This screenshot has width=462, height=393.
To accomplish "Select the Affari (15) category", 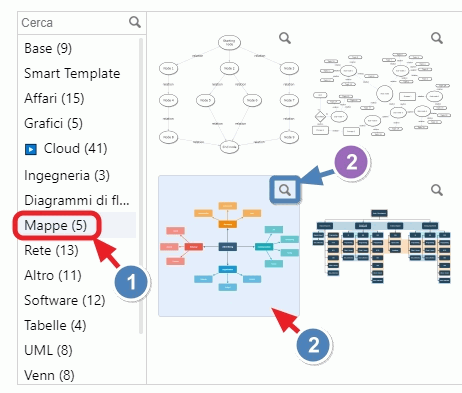I will [x=54, y=98].
